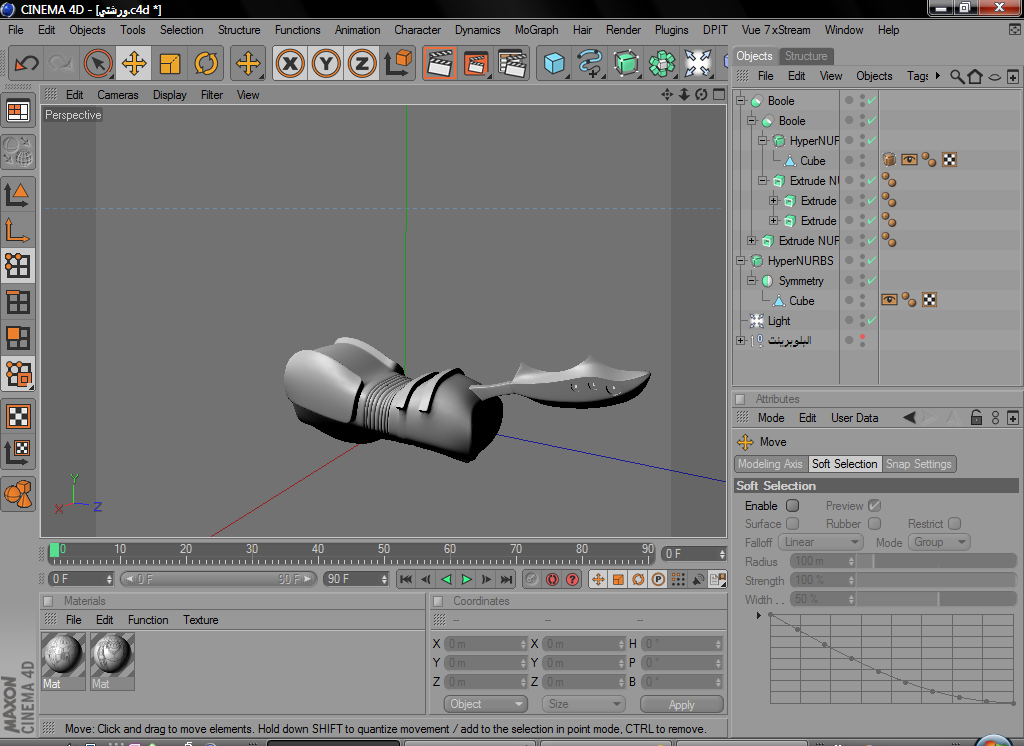Screen dimensions: 1024x746
Task: Toggle the Rubber checkbox
Action: click(x=874, y=524)
